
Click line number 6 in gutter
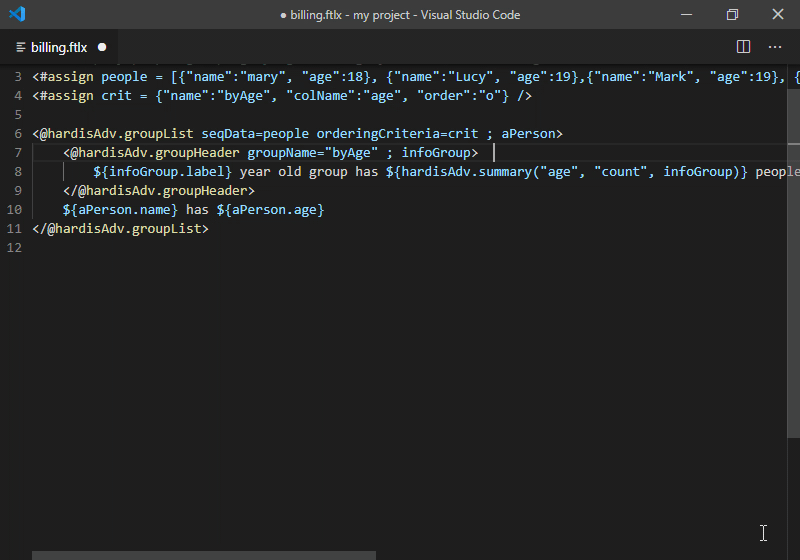[x=18, y=134]
